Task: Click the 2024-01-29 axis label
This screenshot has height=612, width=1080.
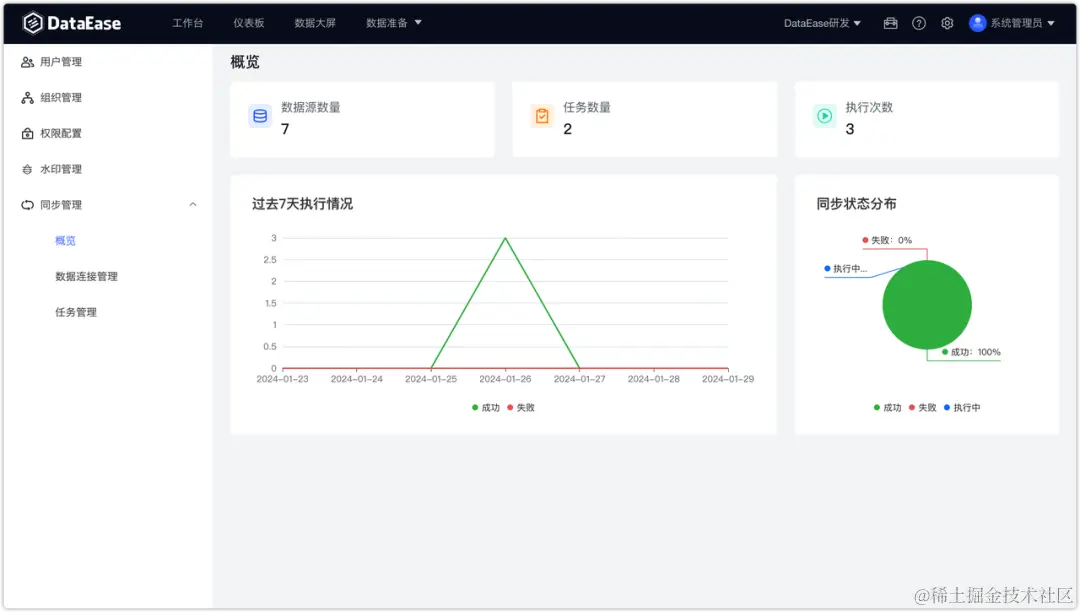Action: tap(728, 379)
